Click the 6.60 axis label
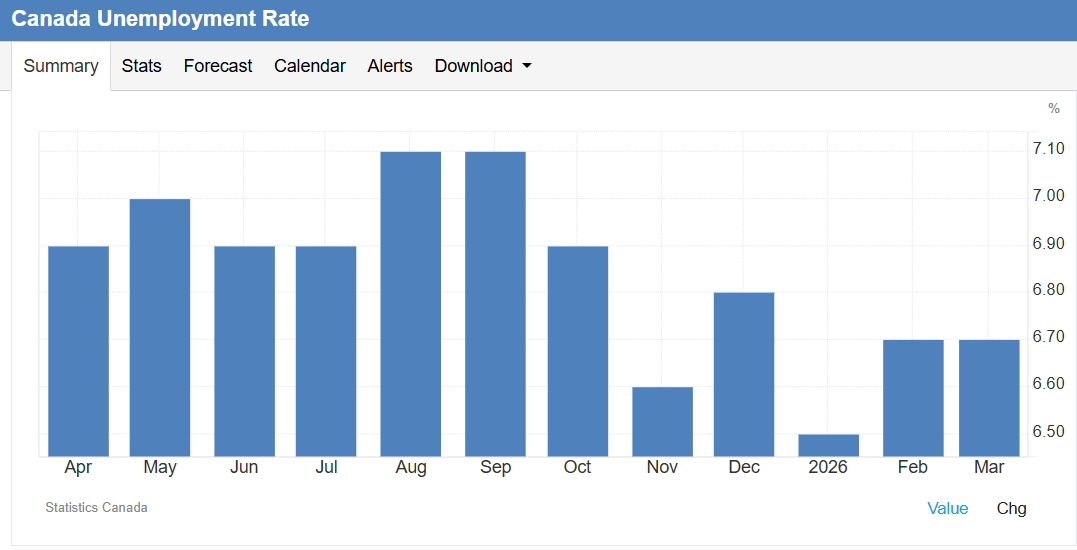This screenshot has width=1077, height=550. click(x=1049, y=384)
